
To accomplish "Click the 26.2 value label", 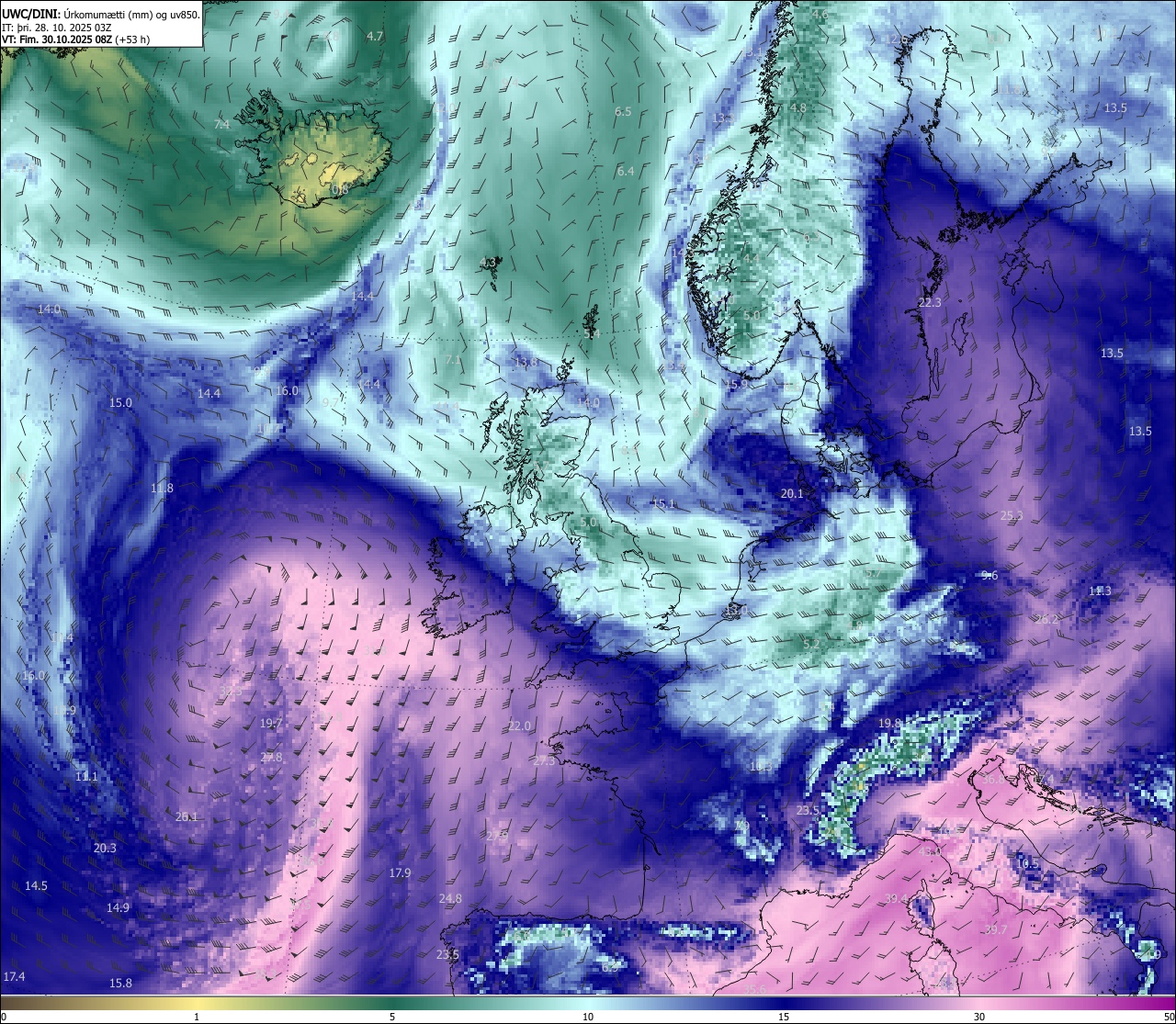I will point(1047,620).
